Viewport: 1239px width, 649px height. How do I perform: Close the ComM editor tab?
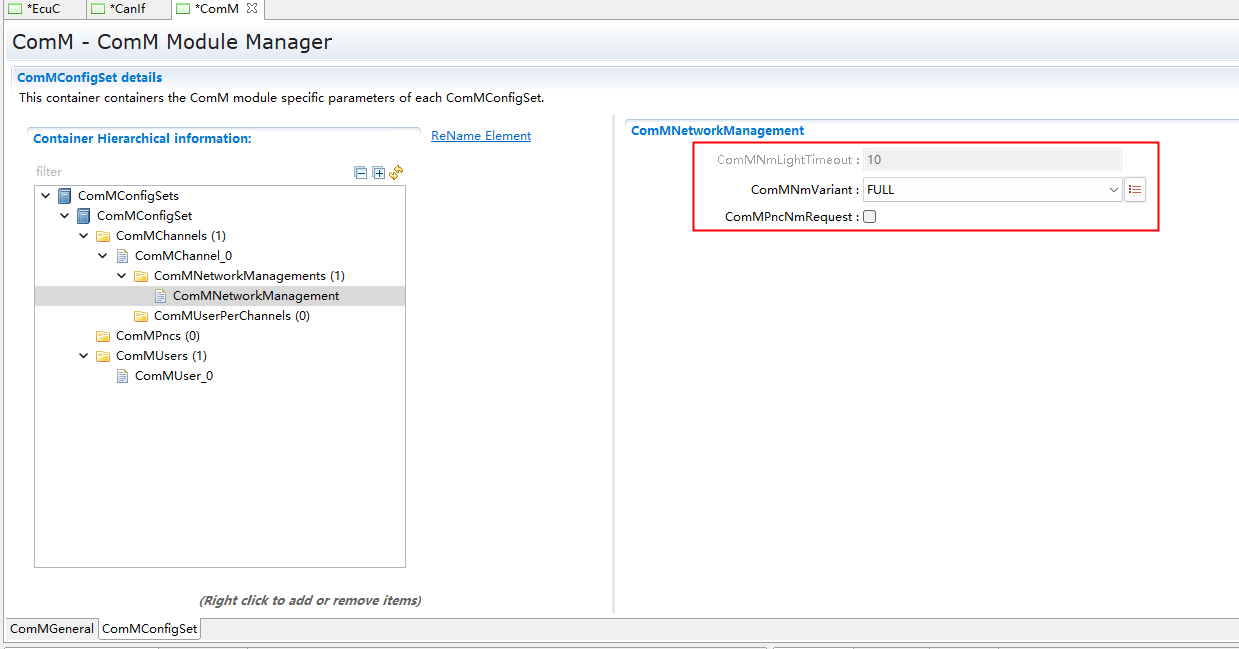pyautogui.click(x=252, y=9)
